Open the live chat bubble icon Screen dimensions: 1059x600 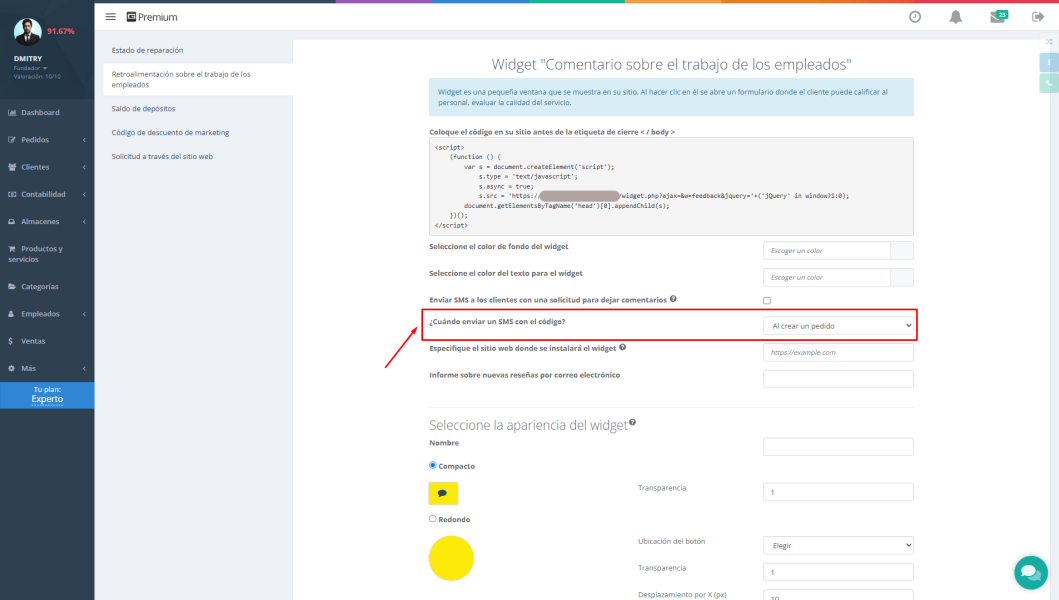[1029, 572]
